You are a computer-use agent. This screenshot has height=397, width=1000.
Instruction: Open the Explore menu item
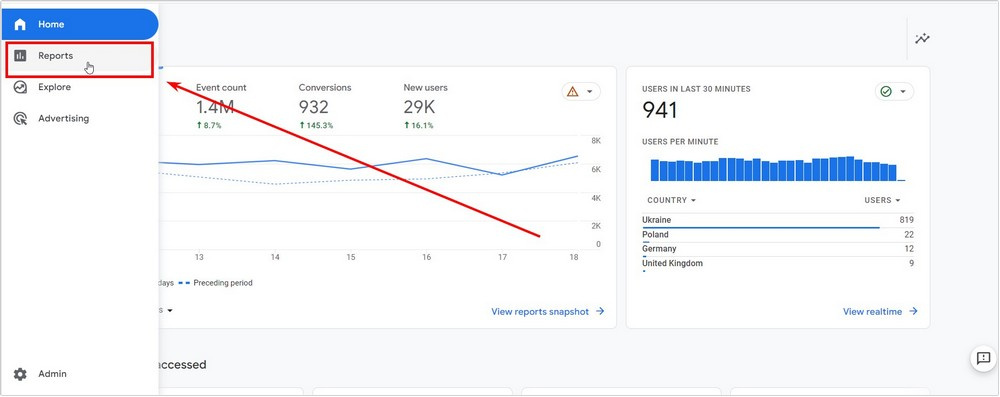click(x=80, y=87)
